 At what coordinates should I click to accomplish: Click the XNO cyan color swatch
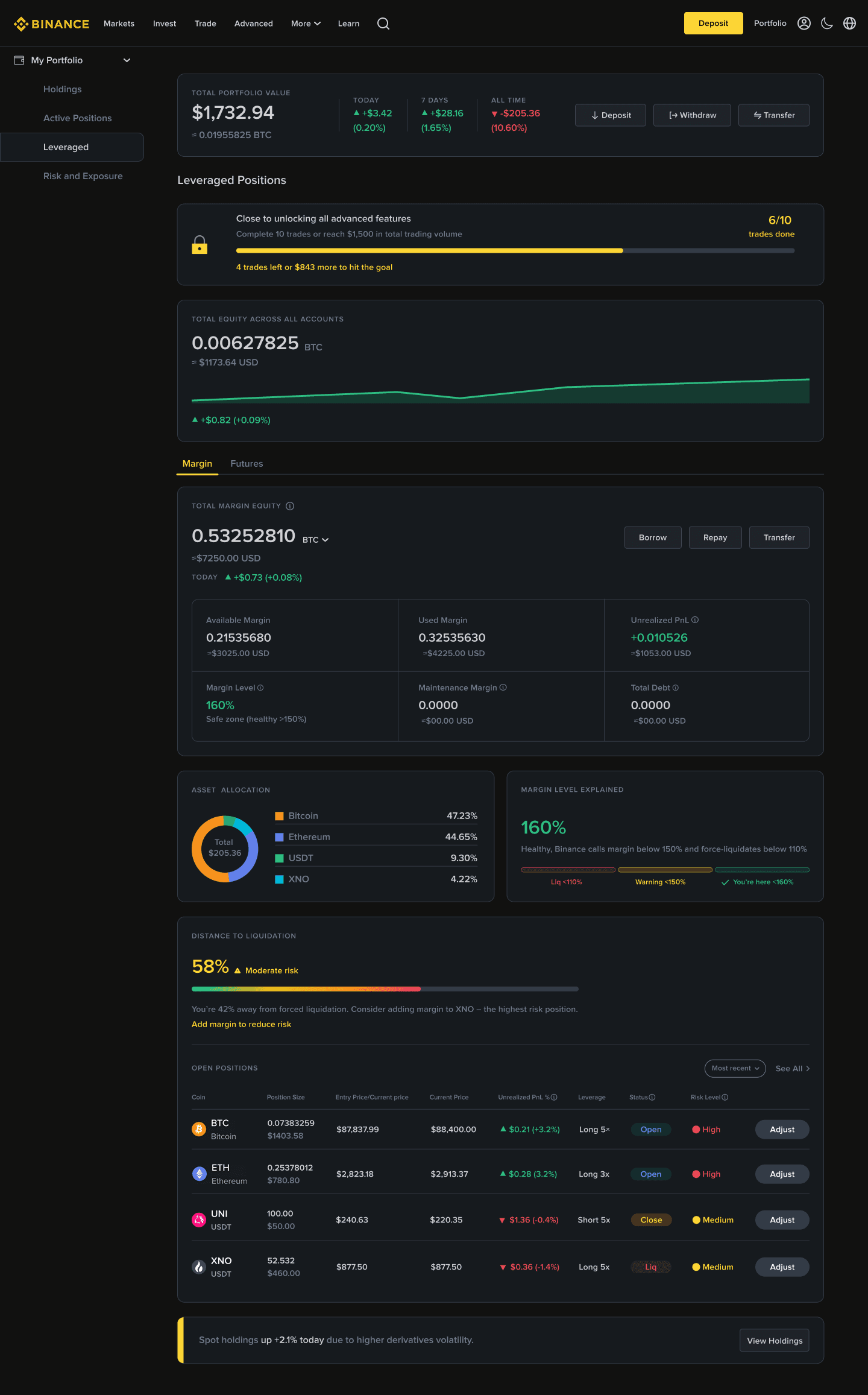pyautogui.click(x=279, y=879)
